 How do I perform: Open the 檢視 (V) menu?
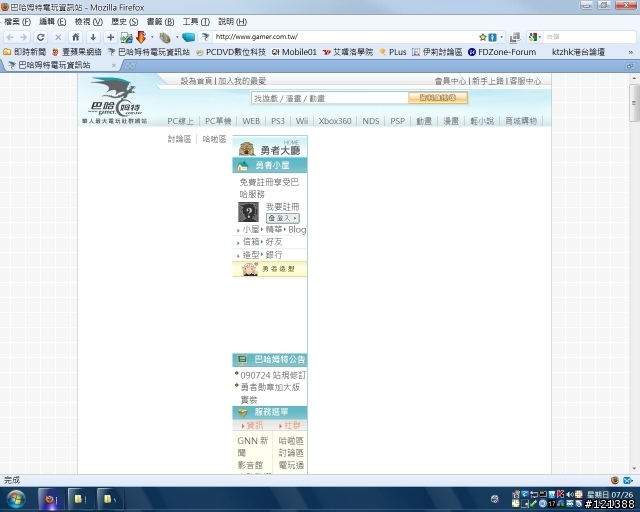click(x=89, y=22)
